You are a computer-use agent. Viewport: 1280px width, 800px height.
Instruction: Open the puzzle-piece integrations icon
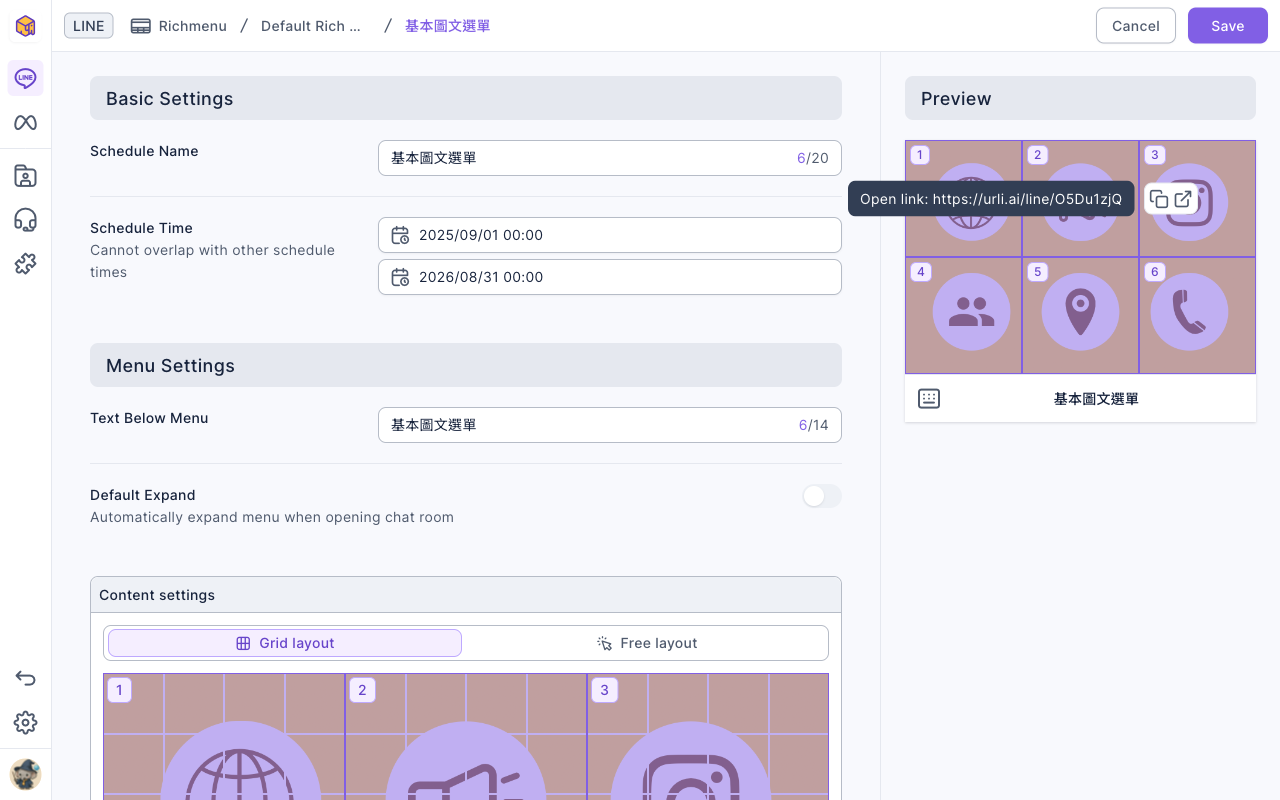click(x=25, y=264)
